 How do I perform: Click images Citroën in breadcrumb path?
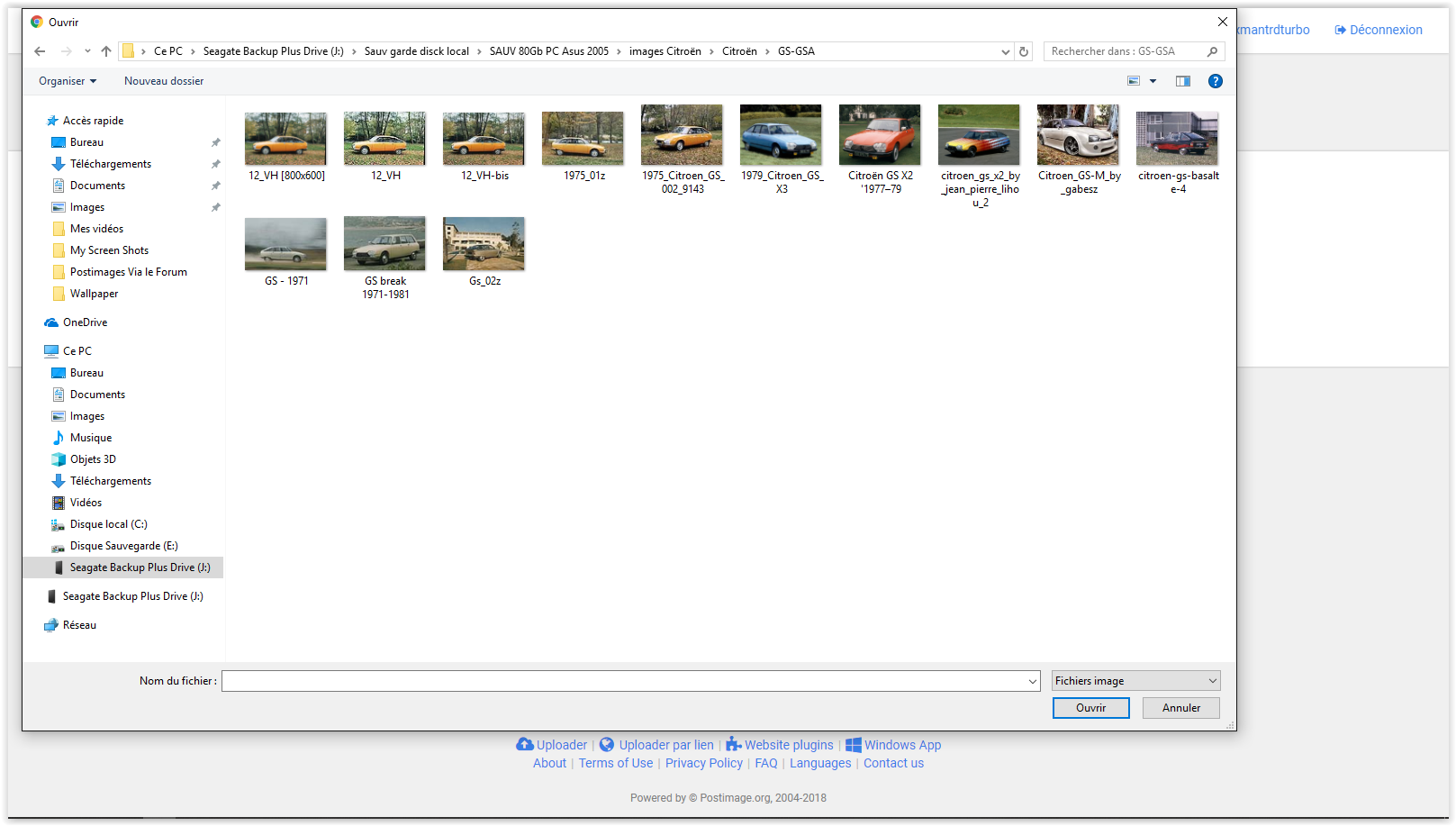coord(665,51)
